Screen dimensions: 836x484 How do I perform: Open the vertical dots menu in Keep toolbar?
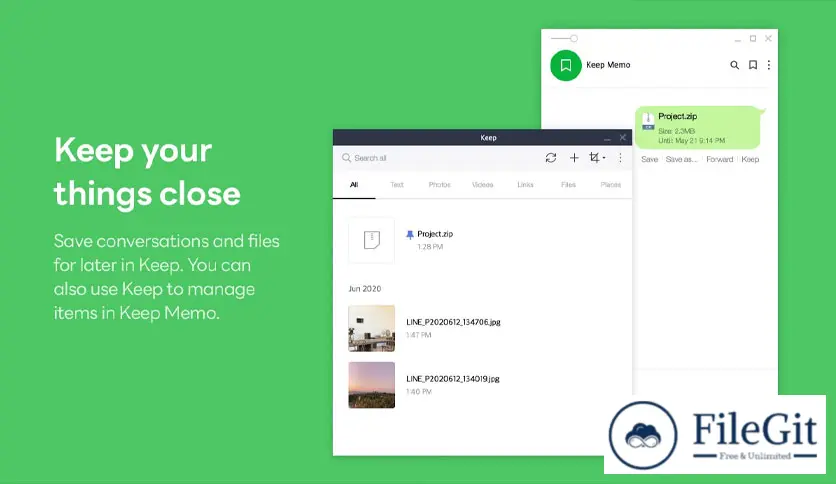tap(620, 158)
